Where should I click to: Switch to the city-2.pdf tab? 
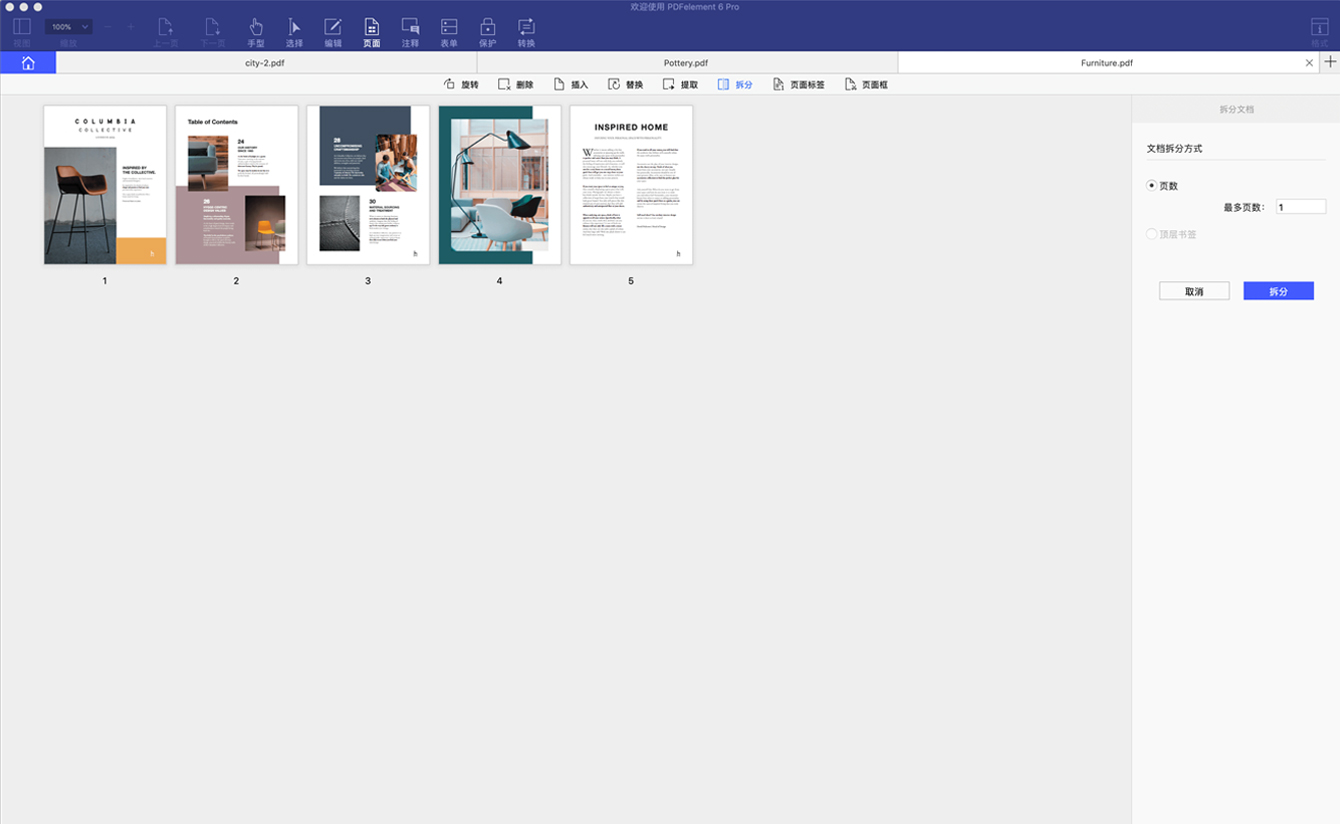coord(266,63)
